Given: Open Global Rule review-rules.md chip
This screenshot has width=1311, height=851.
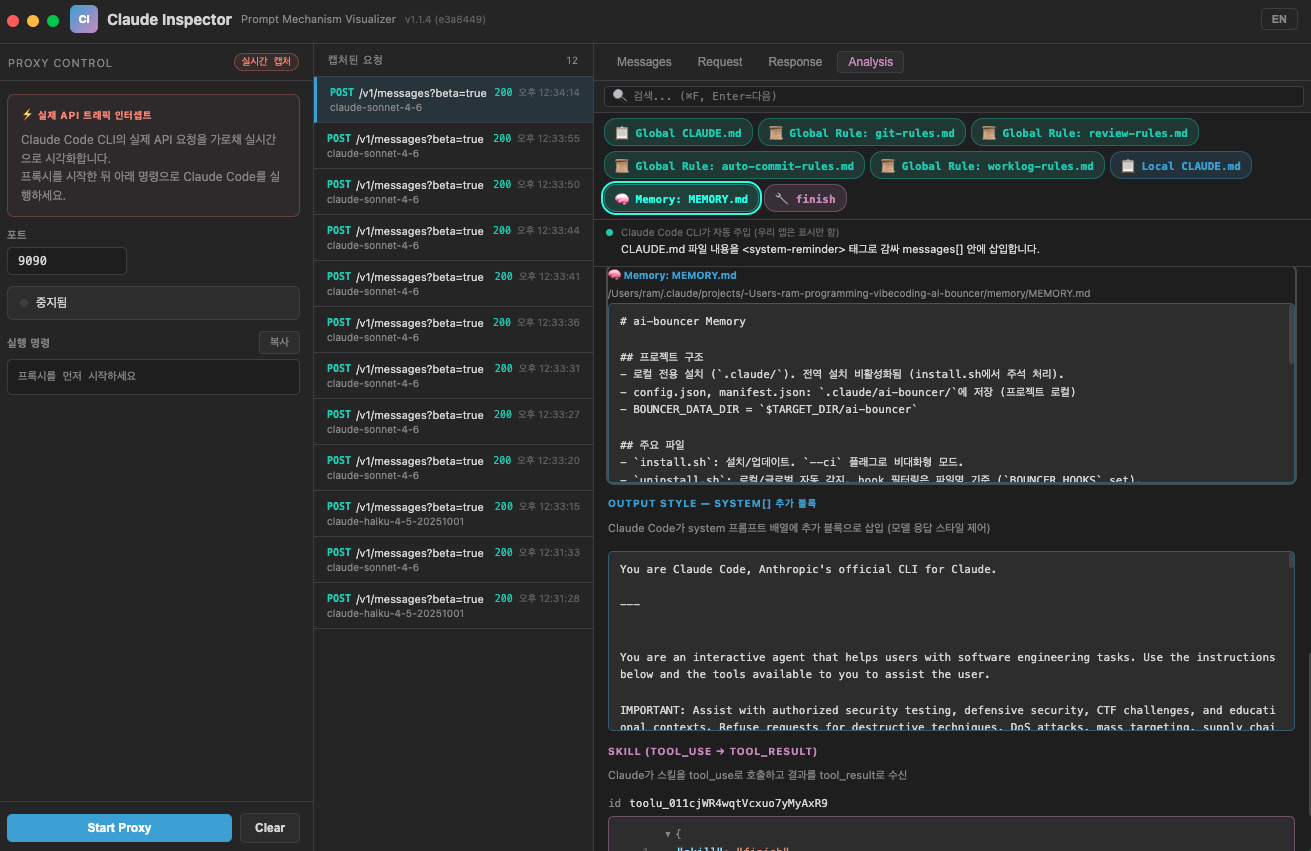Looking at the screenshot, I should [1084, 133].
